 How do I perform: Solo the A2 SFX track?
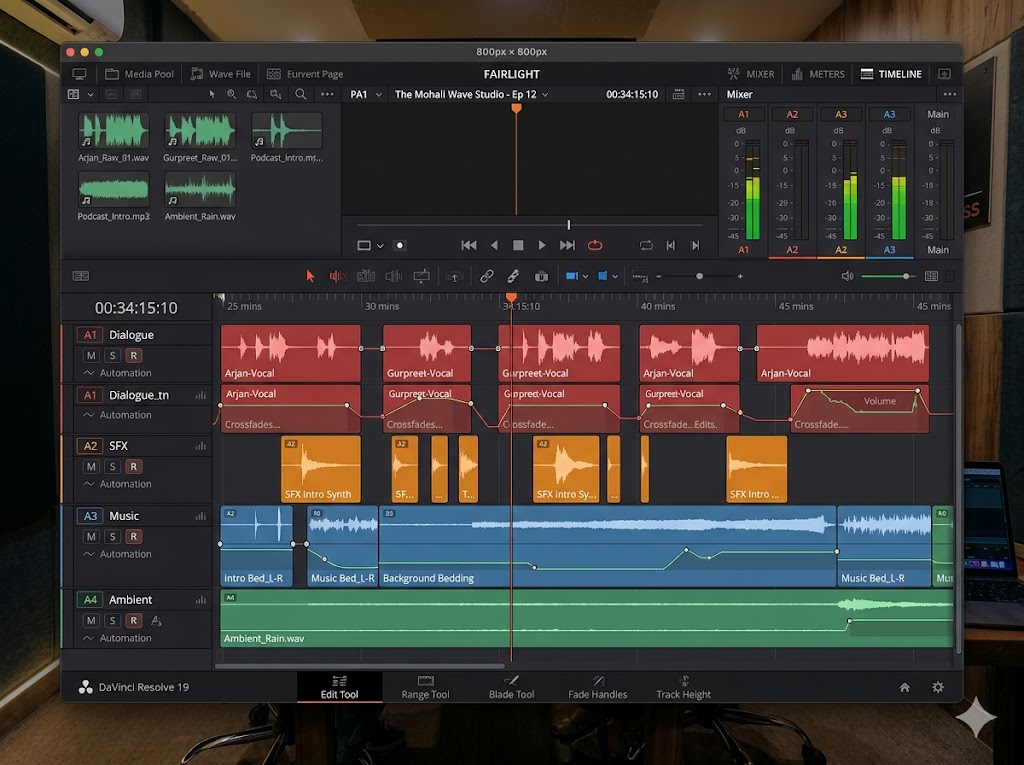tap(112, 466)
